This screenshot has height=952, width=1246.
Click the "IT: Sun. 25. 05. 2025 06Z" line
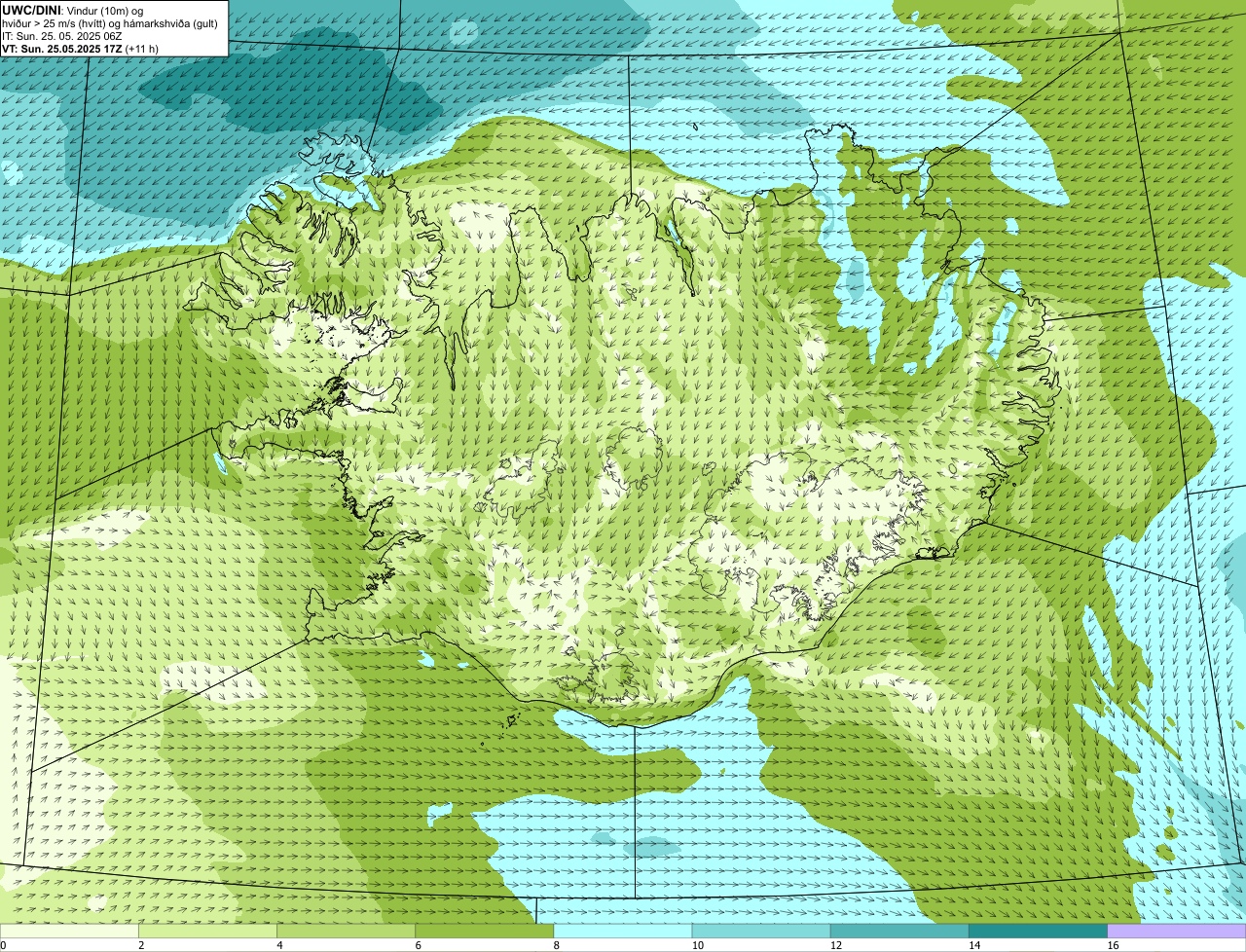pos(61,35)
